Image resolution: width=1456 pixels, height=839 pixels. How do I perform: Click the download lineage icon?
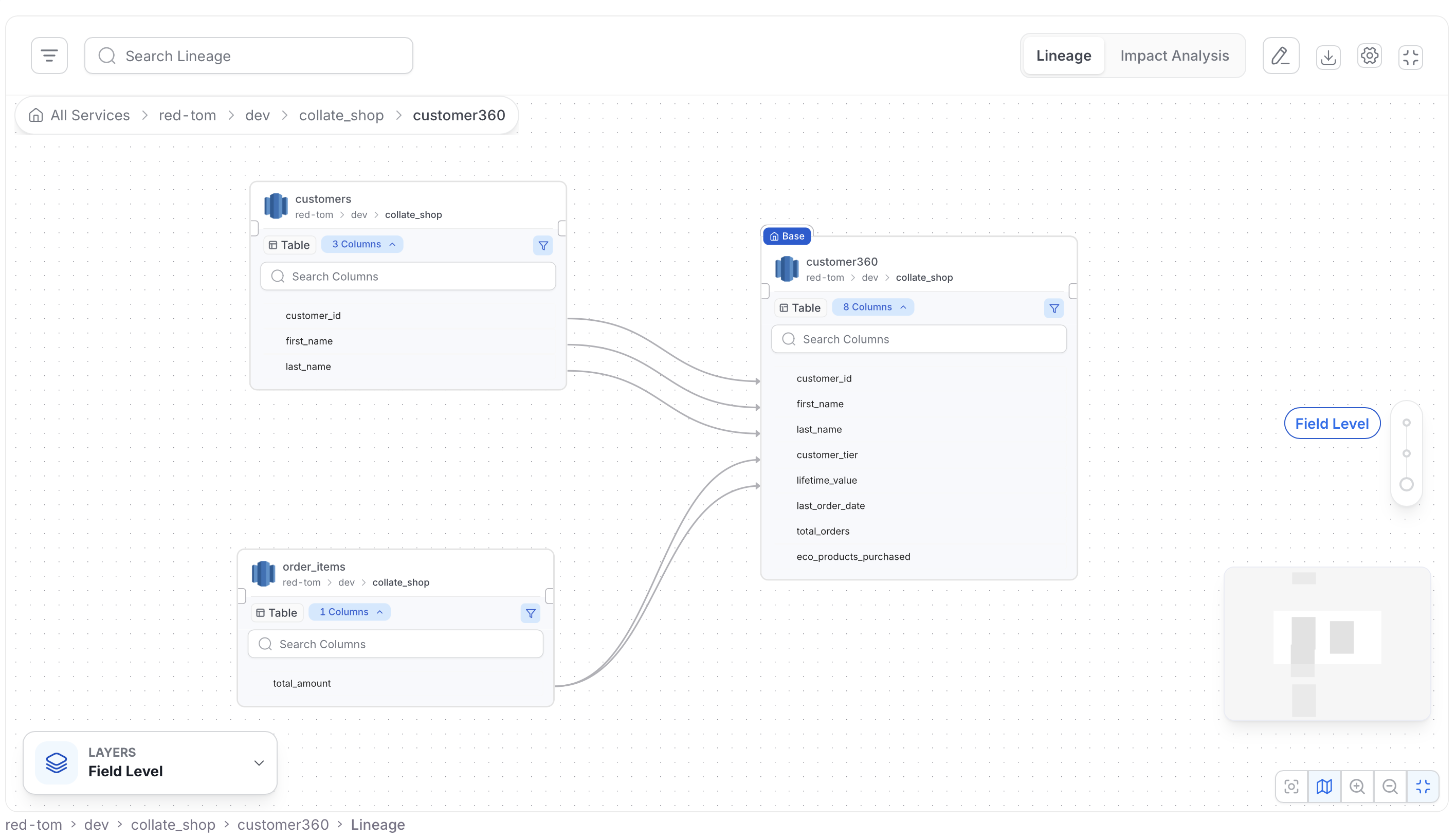1328,57
